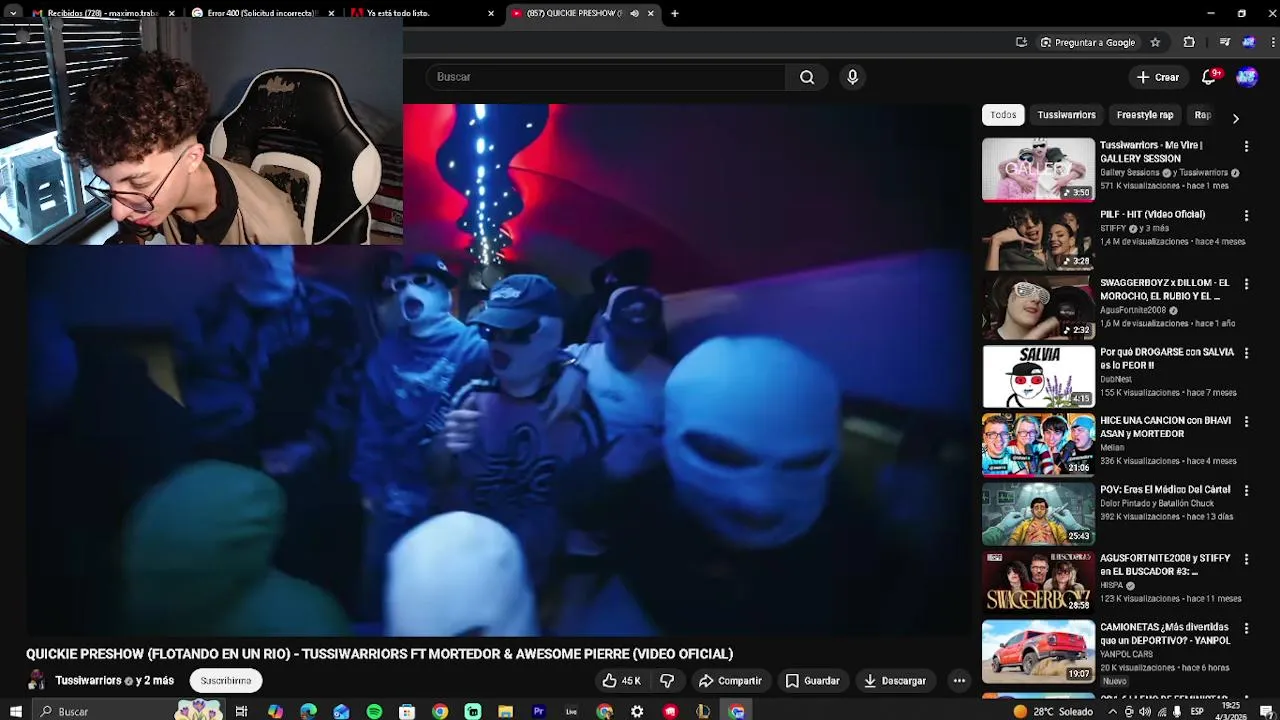Subscribe to the Tussiwarriors channel

point(226,681)
